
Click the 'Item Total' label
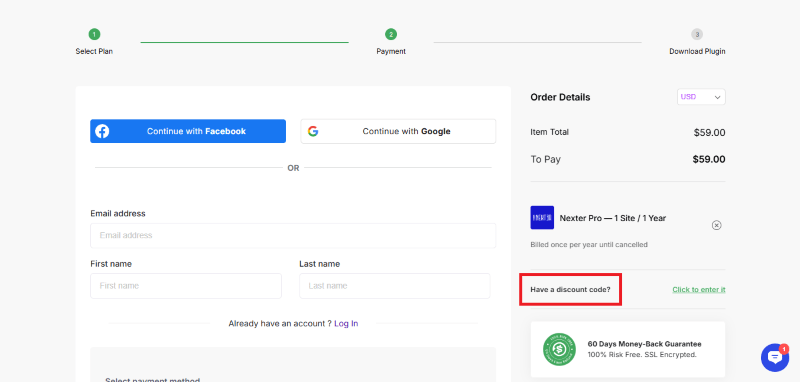click(x=549, y=132)
